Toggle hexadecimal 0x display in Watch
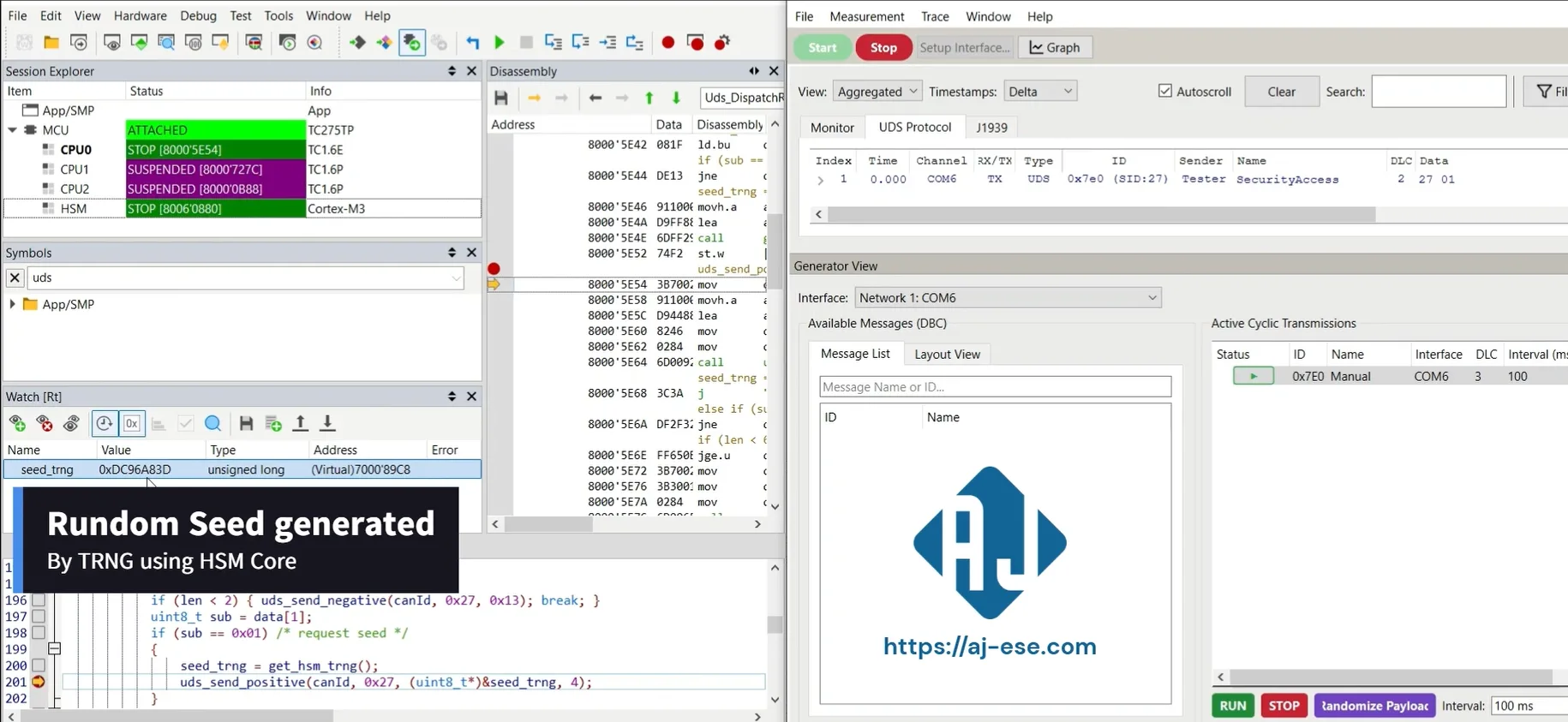This screenshot has width=1568, height=722. pyautogui.click(x=131, y=423)
